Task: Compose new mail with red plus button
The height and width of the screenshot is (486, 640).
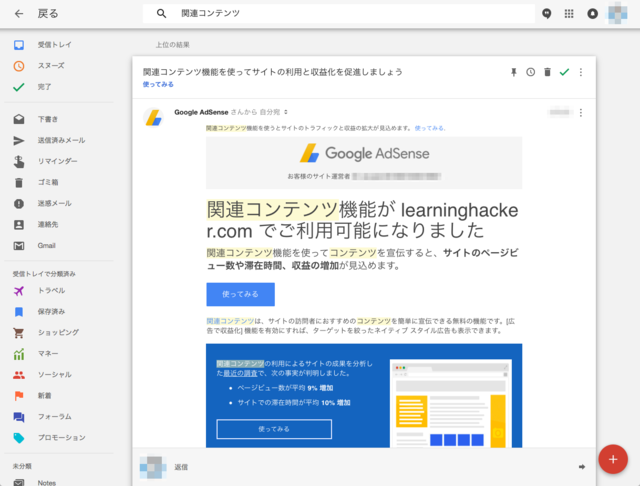Action: coord(613,459)
